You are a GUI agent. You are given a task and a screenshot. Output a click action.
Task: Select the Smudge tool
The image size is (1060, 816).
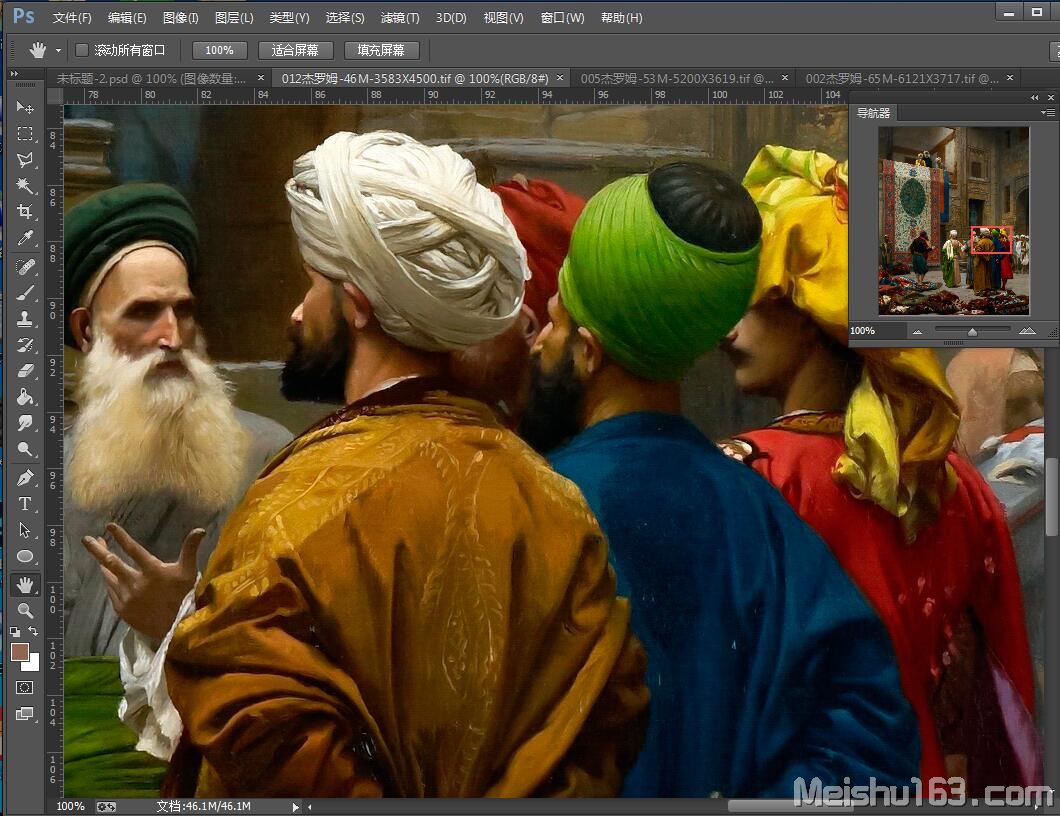[x=25, y=423]
